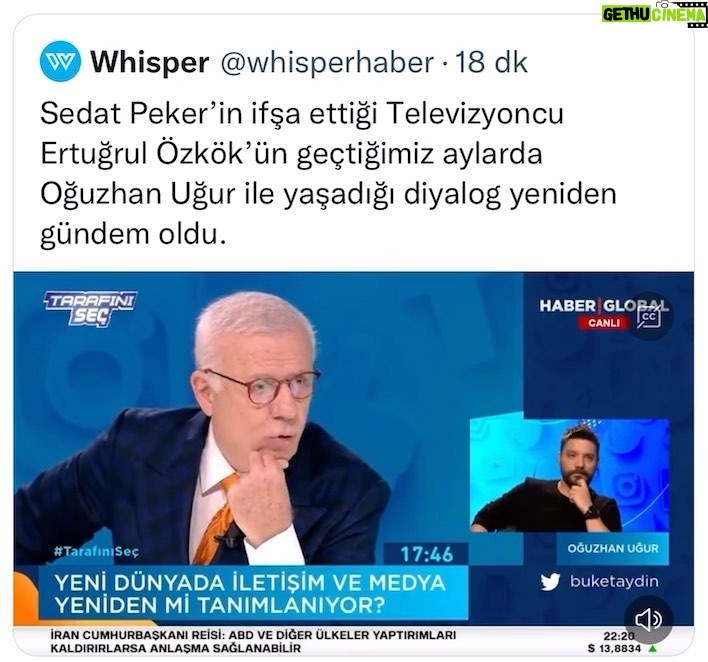Click the 17:46 time display
The height and width of the screenshot is (662, 708).
(426, 554)
